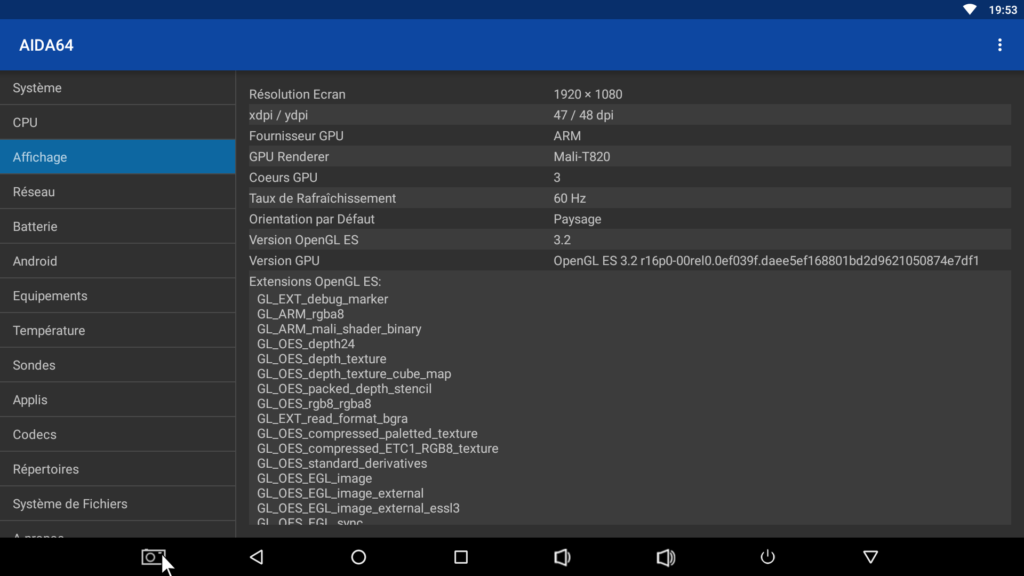
Task: Open the Android section
Action: pos(118,261)
